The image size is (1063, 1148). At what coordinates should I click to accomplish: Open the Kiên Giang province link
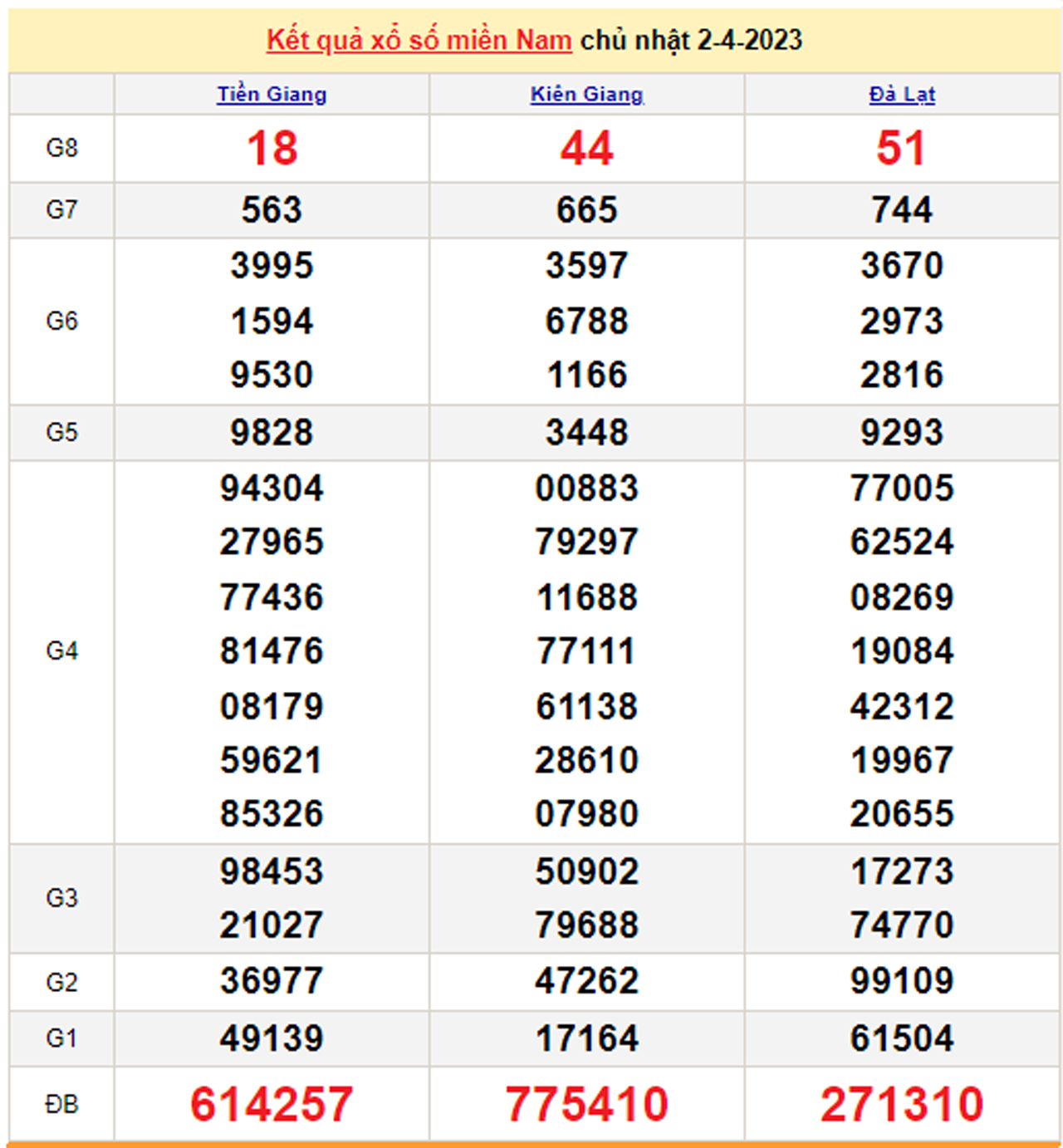click(587, 94)
